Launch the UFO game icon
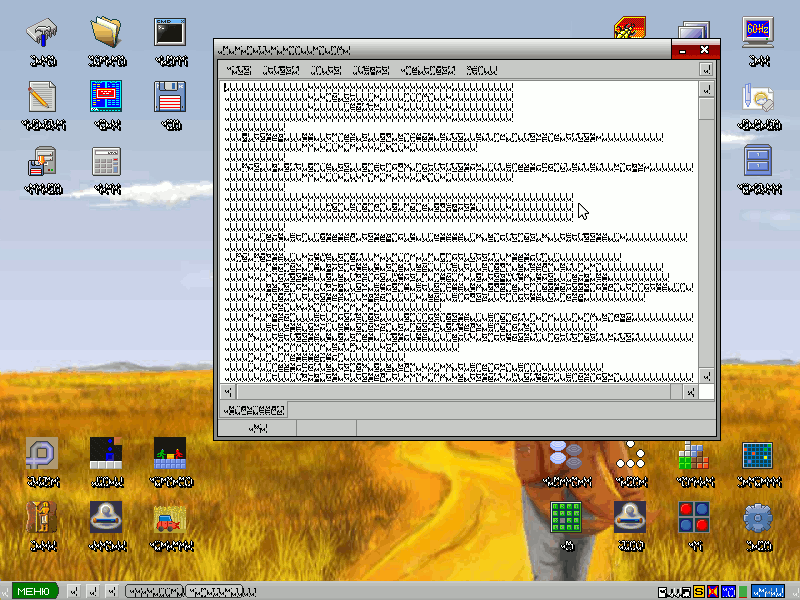Viewport: 800px width, 600px height. click(630, 520)
